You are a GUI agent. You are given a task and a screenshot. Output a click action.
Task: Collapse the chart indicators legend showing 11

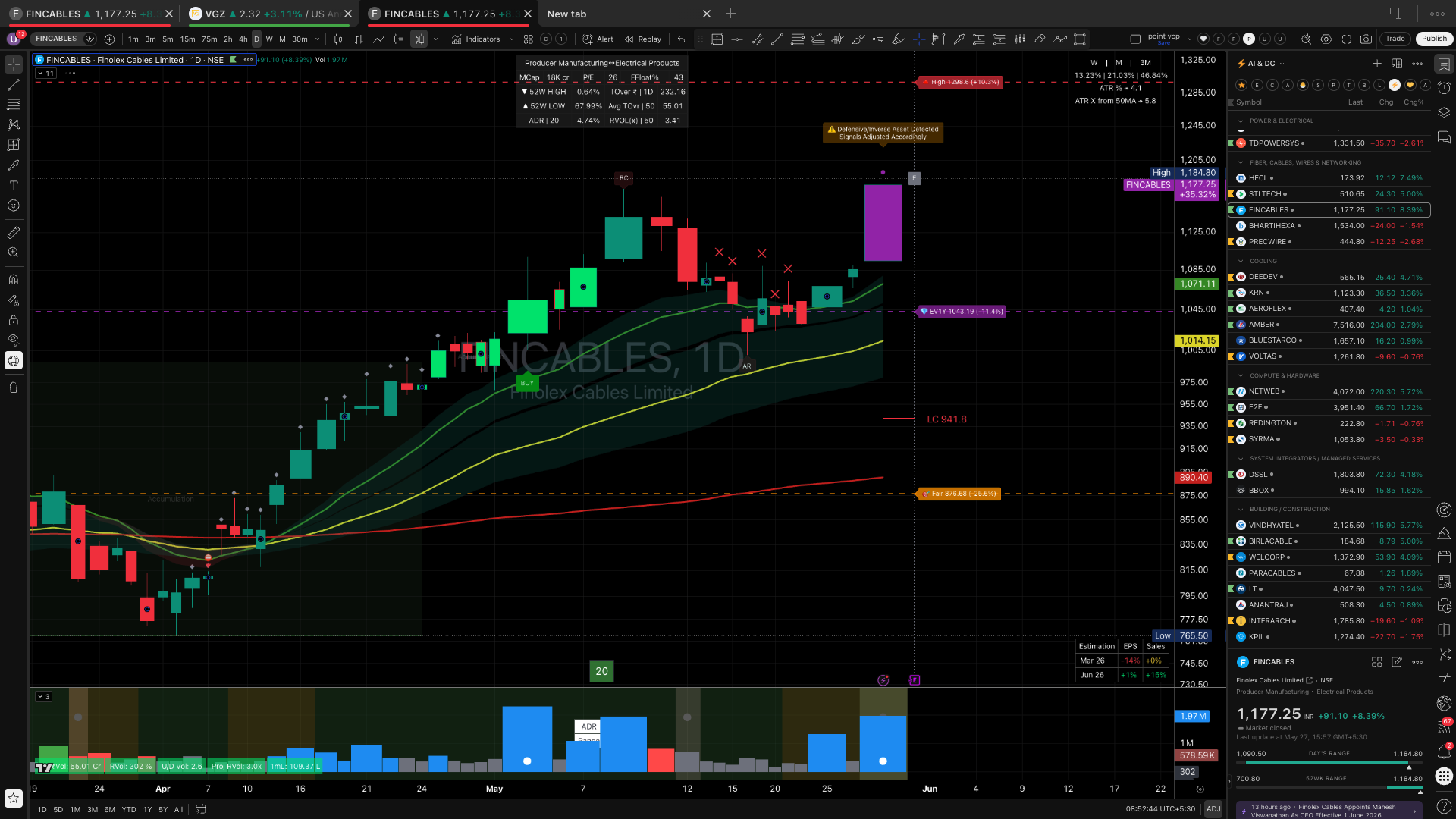45,74
